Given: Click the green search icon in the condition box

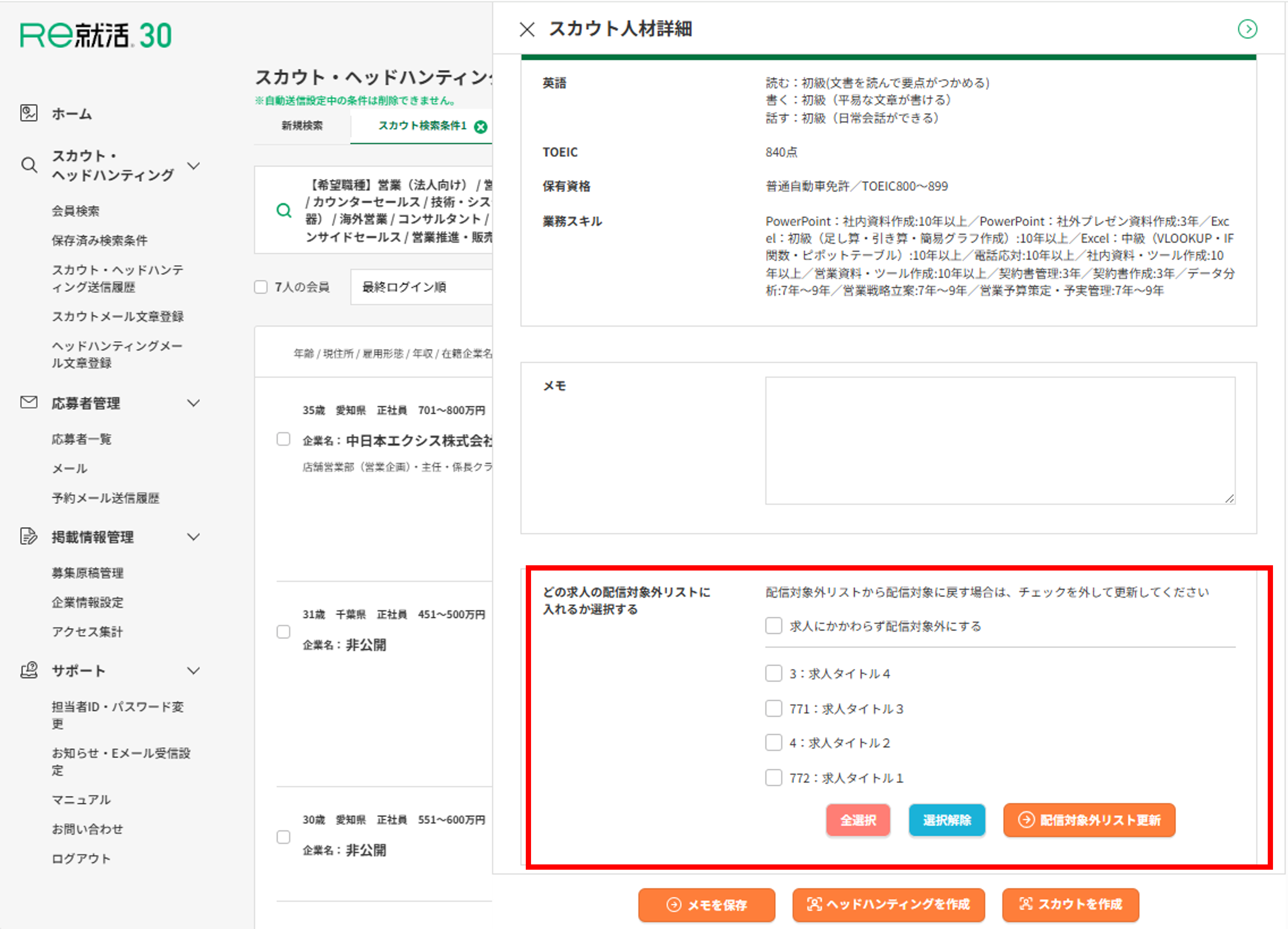Looking at the screenshot, I should click(283, 211).
